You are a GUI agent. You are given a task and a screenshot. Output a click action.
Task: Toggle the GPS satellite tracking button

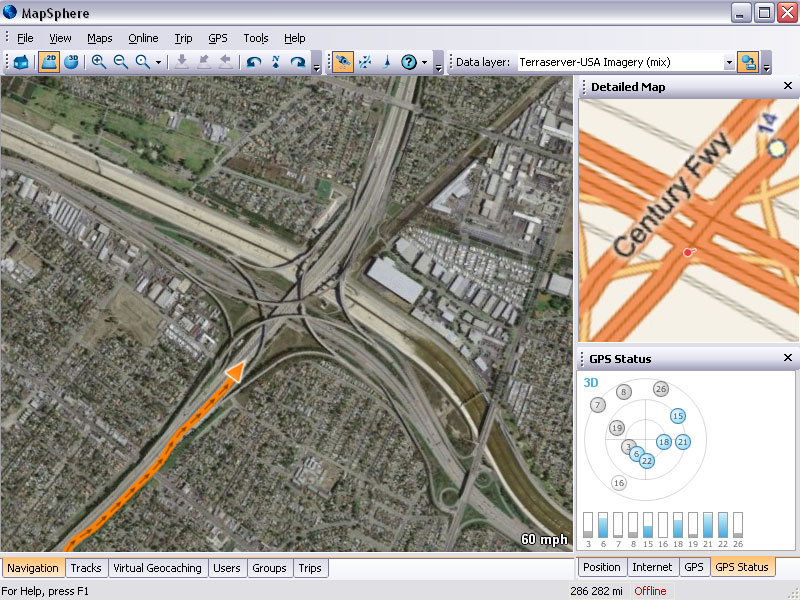[343, 62]
